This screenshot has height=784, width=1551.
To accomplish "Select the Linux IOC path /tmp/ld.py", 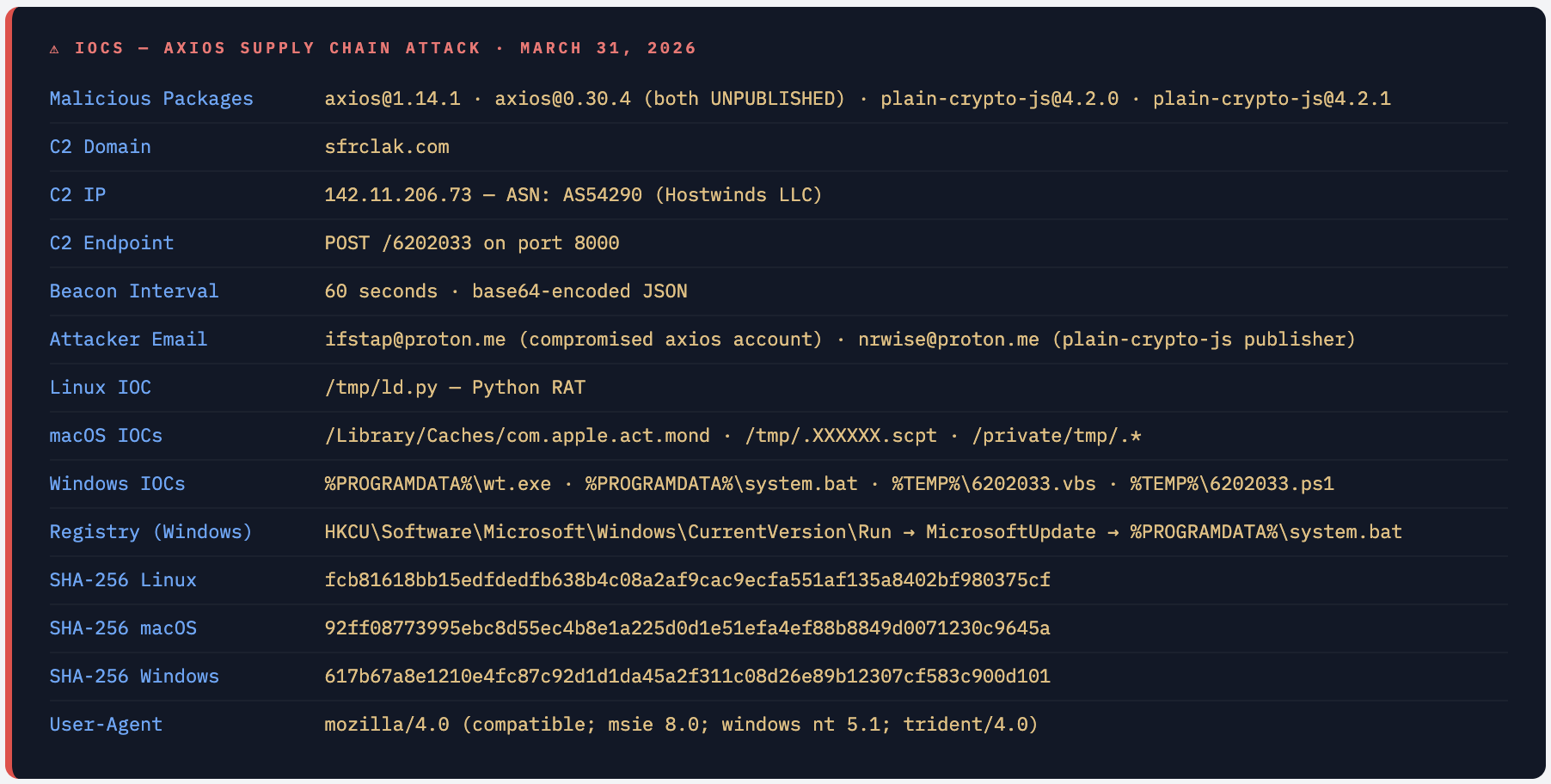I will [x=379, y=387].
